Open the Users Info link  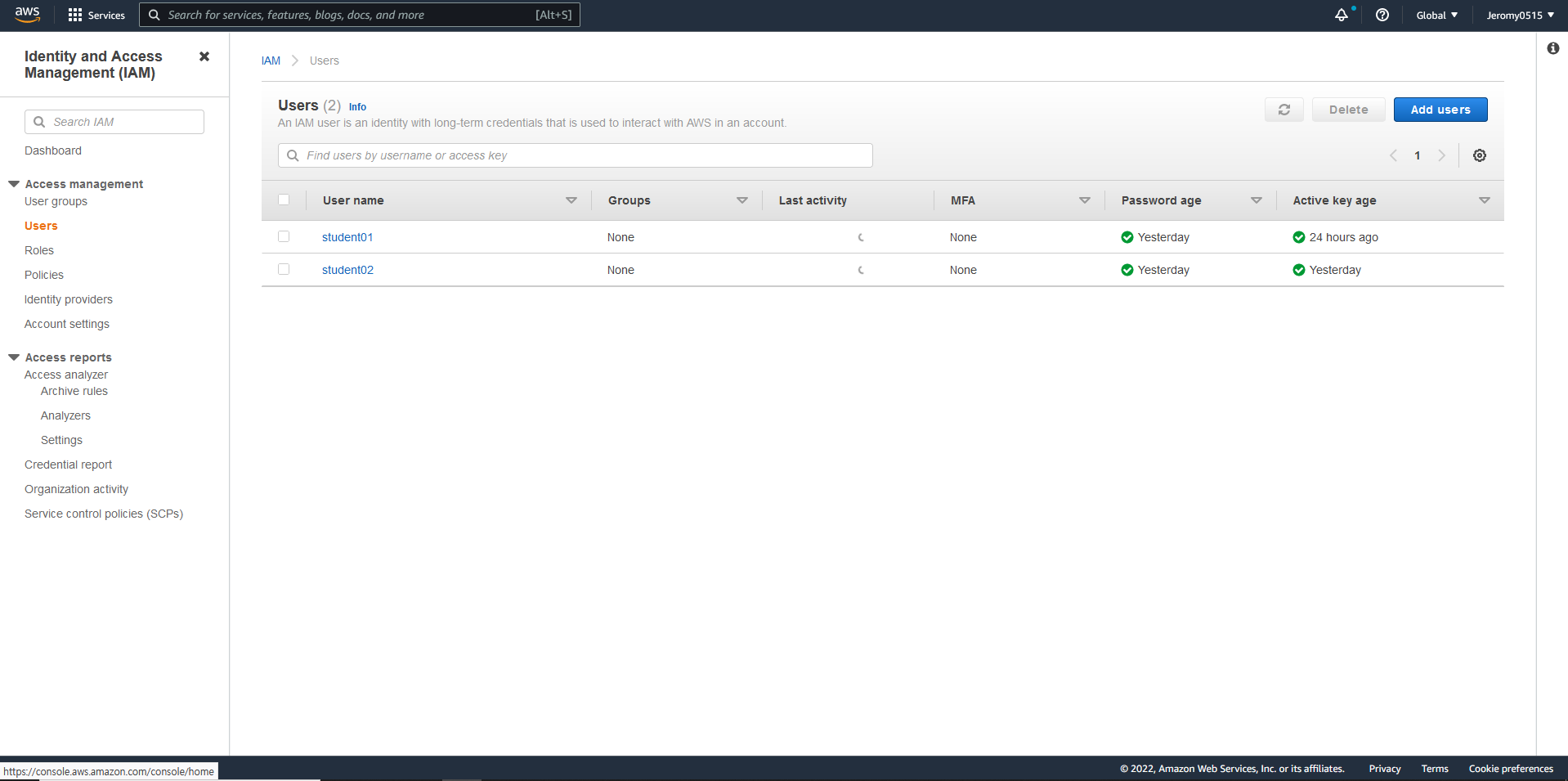(357, 107)
